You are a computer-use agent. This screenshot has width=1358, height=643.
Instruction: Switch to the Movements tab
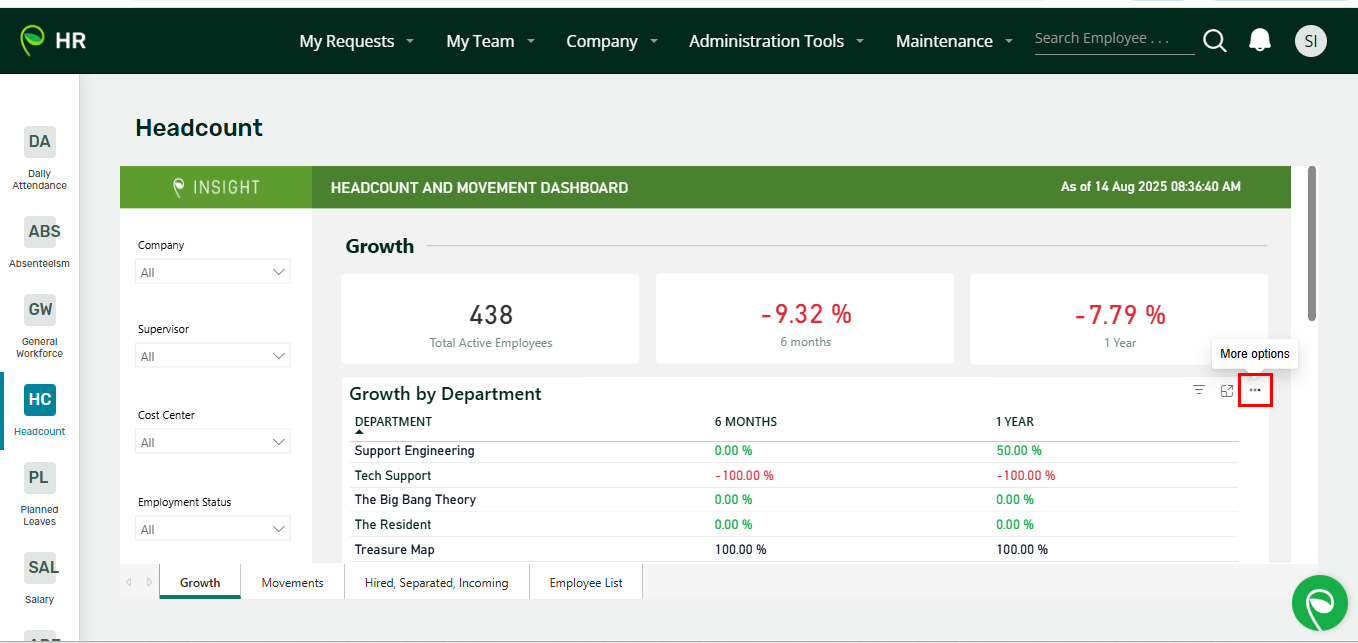click(292, 583)
